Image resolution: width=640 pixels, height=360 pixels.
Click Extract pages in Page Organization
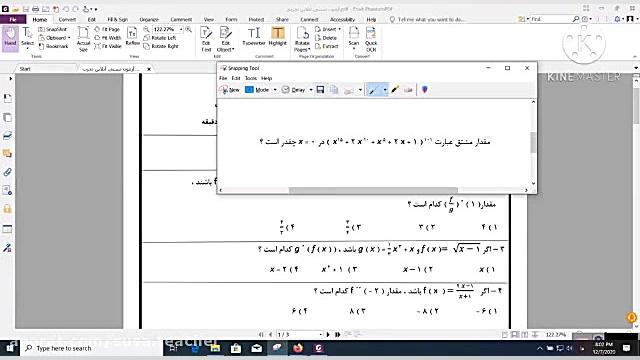coord(327,47)
